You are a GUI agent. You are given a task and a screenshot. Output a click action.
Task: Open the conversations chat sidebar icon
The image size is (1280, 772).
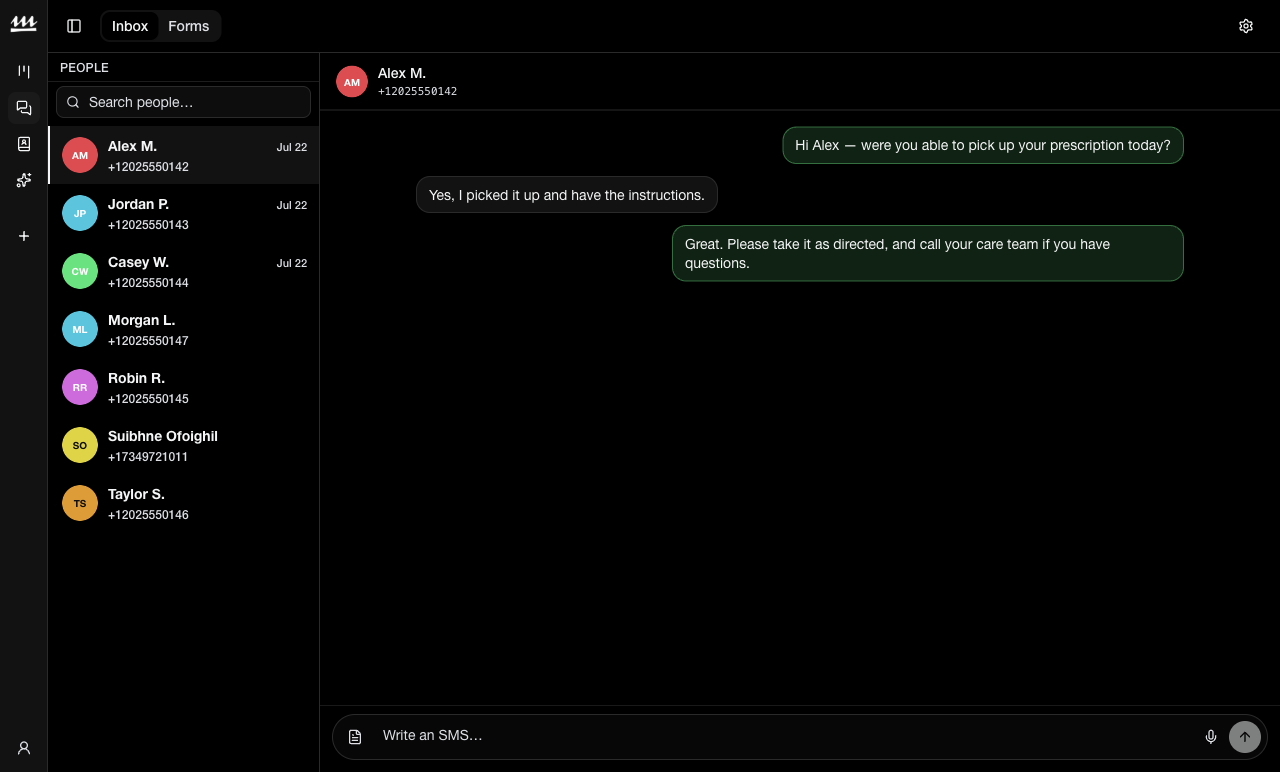point(24,108)
